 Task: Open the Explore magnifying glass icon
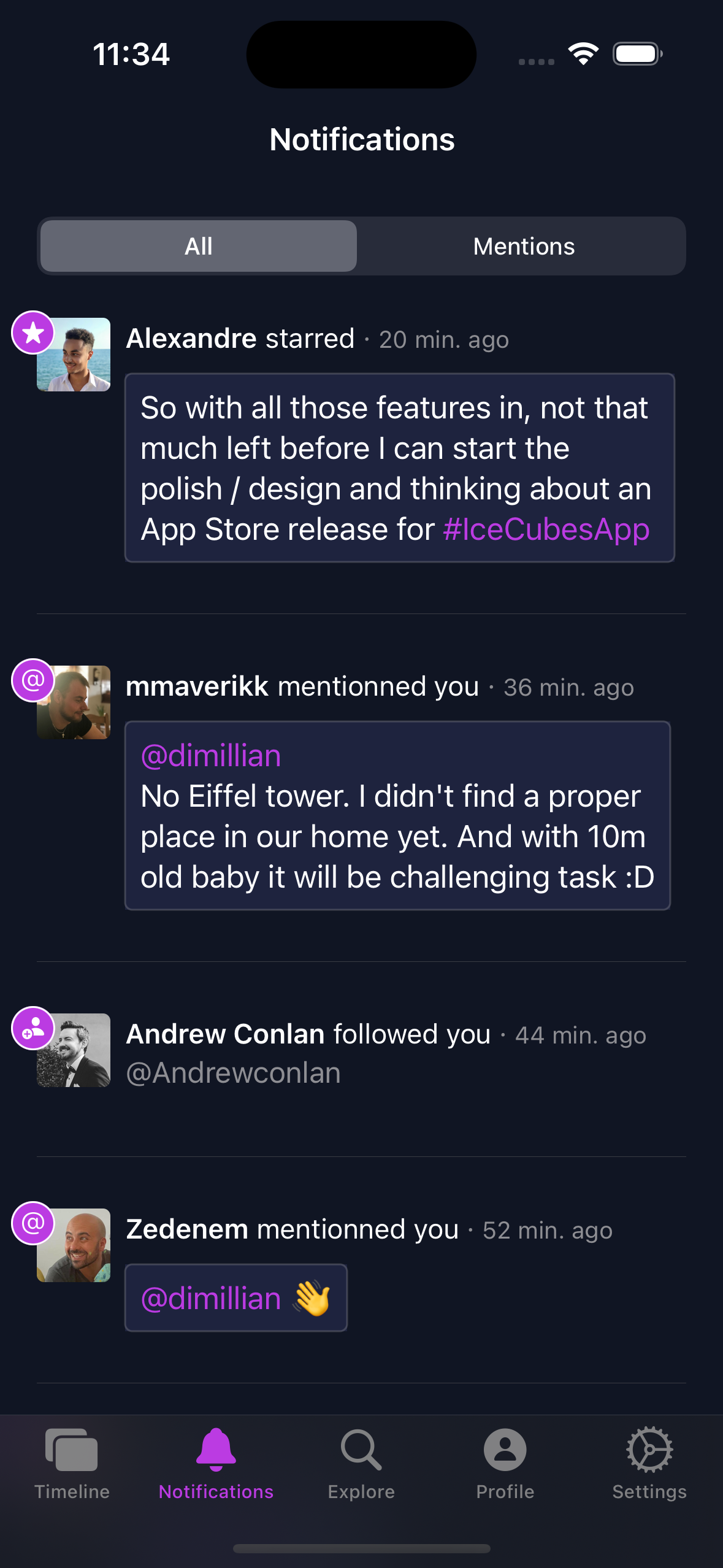[x=361, y=1450]
